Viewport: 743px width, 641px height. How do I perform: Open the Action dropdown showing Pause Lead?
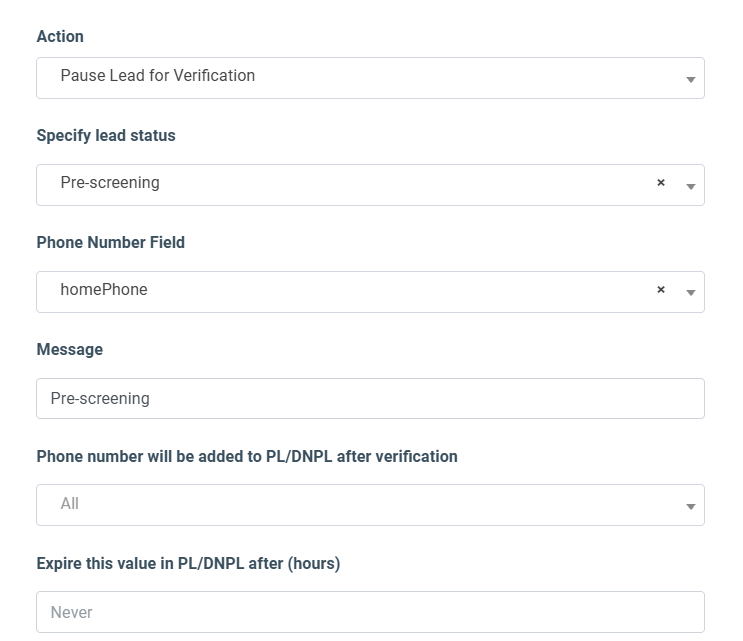pyautogui.click(x=370, y=78)
